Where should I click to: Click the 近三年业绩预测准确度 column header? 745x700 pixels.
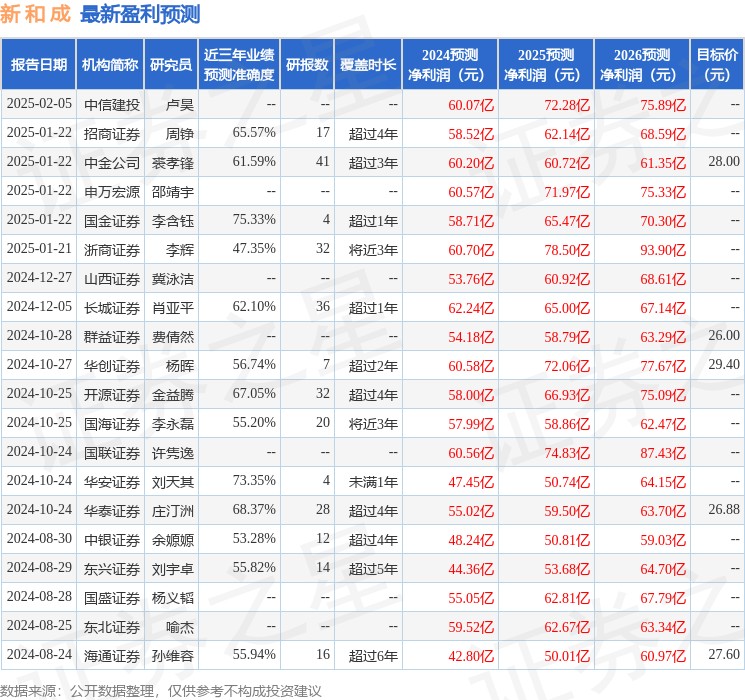[239, 65]
